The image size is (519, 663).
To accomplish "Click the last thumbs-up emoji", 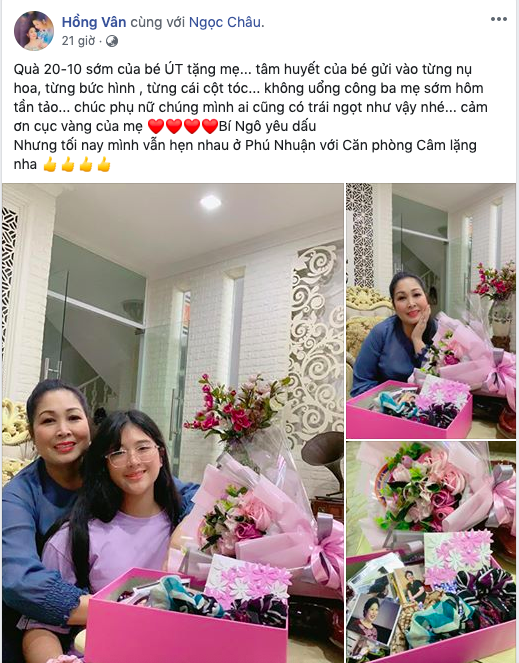I will tap(104, 164).
